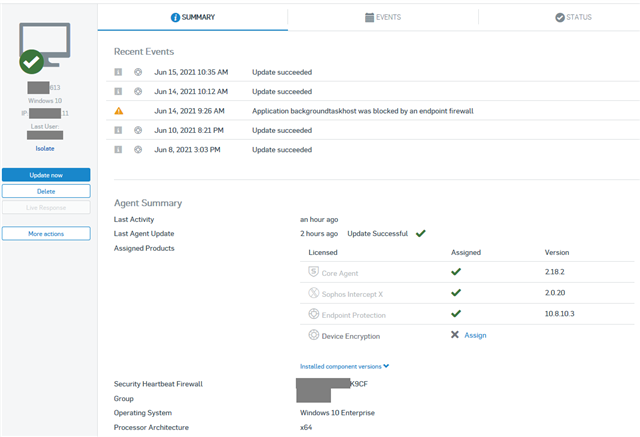This screenshot has width=640, height=437.
Task: Click update icon for Jun 10 8:21 PM event
Action: [138, 130]
